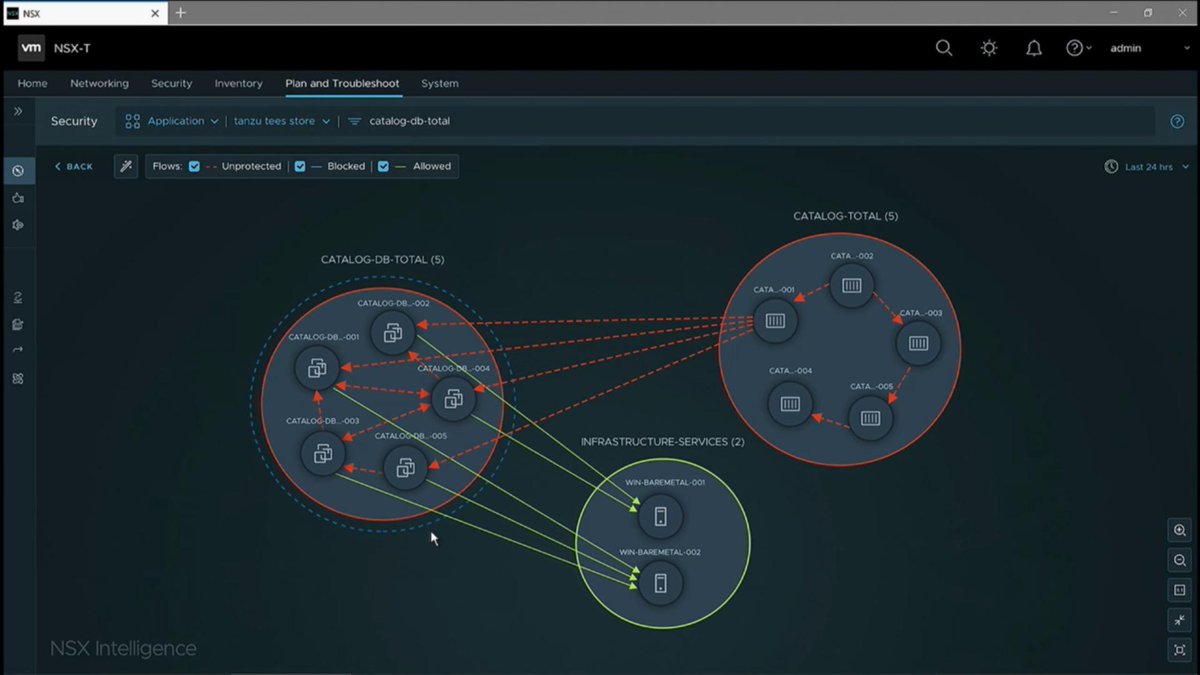This screenshot has height=675, width=1200.
Task: Select the CATA-005 container node
Action: (870, 418)
